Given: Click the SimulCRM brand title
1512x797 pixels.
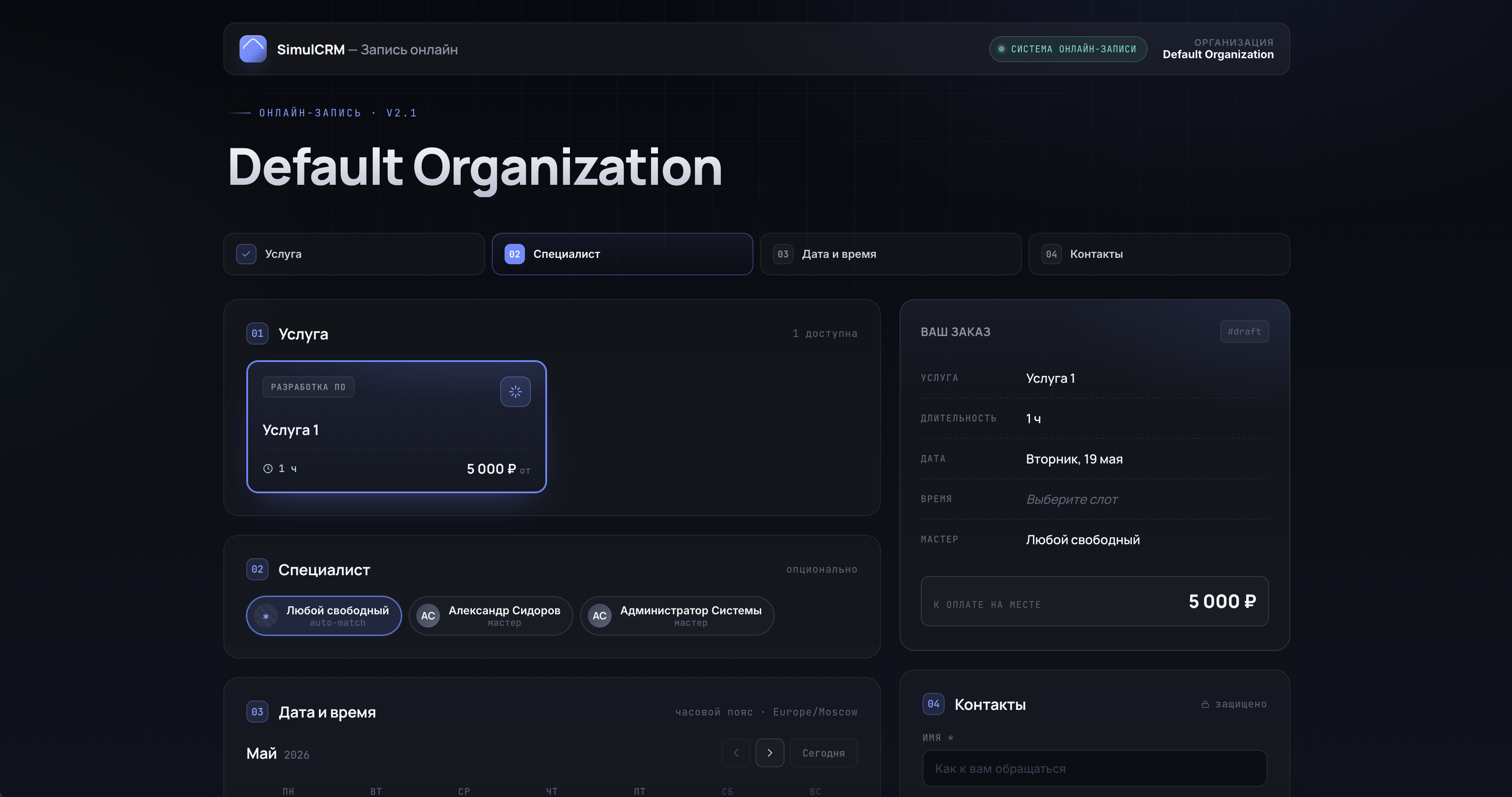Looking at the screenshot, I should (x=310, y=49).
